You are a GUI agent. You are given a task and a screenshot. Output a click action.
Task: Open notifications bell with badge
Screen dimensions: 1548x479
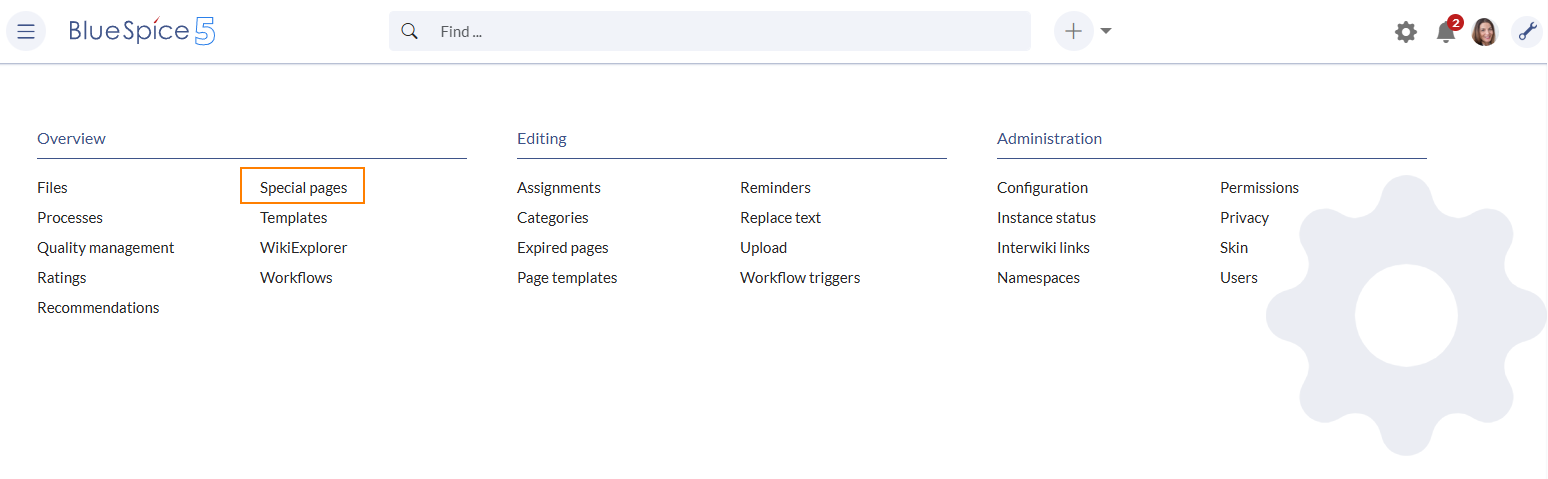[1446, 32]
